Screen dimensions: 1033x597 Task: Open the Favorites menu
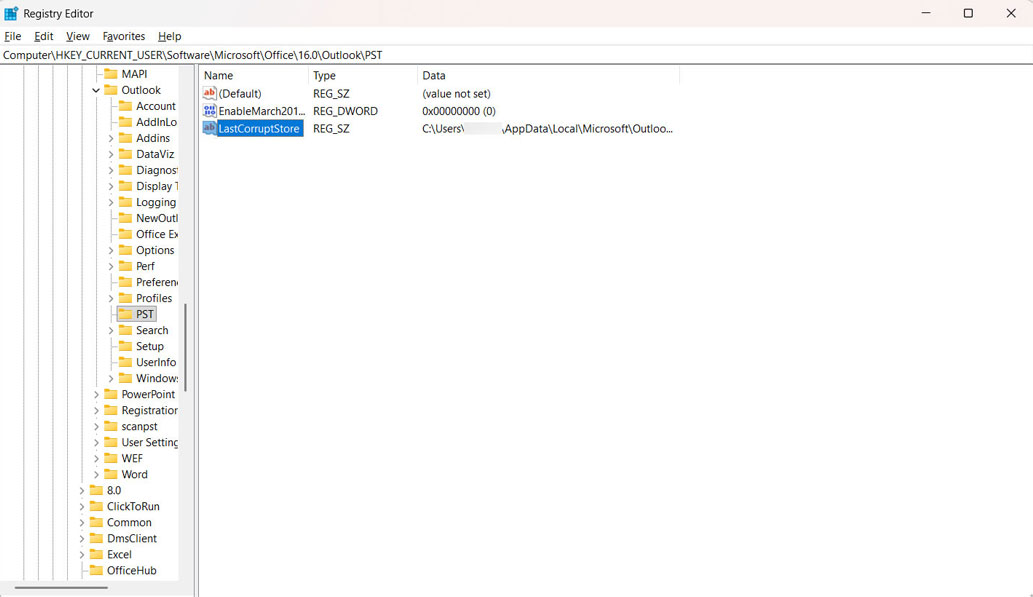tap(123, 36)
